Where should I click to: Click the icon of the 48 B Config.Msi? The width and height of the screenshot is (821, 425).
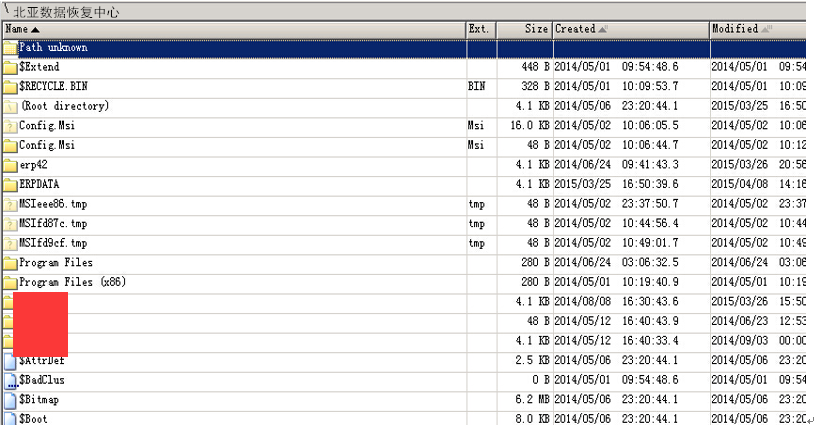click(x=10, y=146)
